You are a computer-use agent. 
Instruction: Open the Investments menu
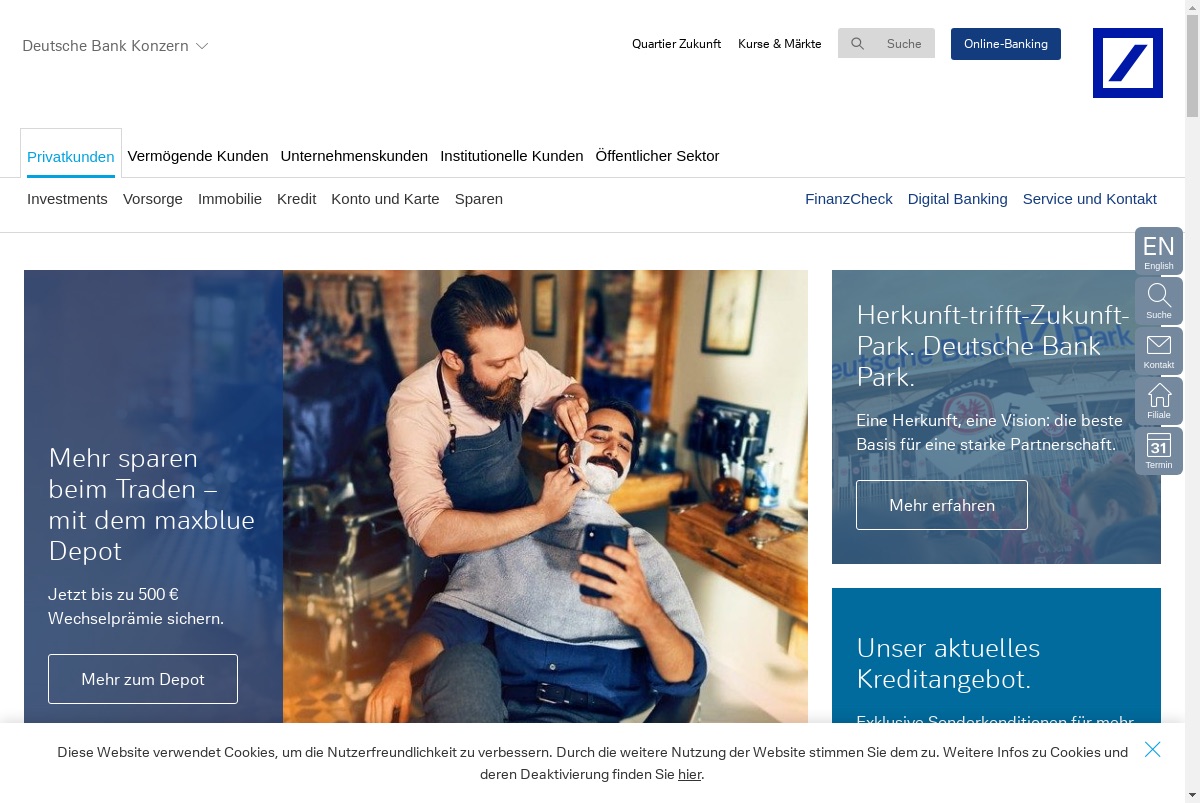tap(67, 199)
